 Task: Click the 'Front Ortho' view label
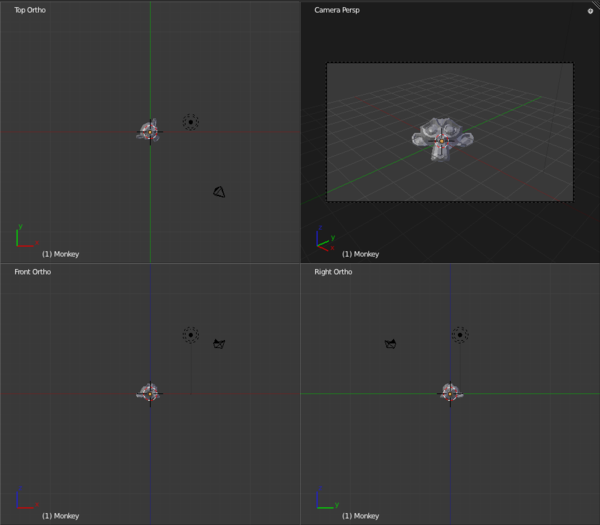pos(33,272)
